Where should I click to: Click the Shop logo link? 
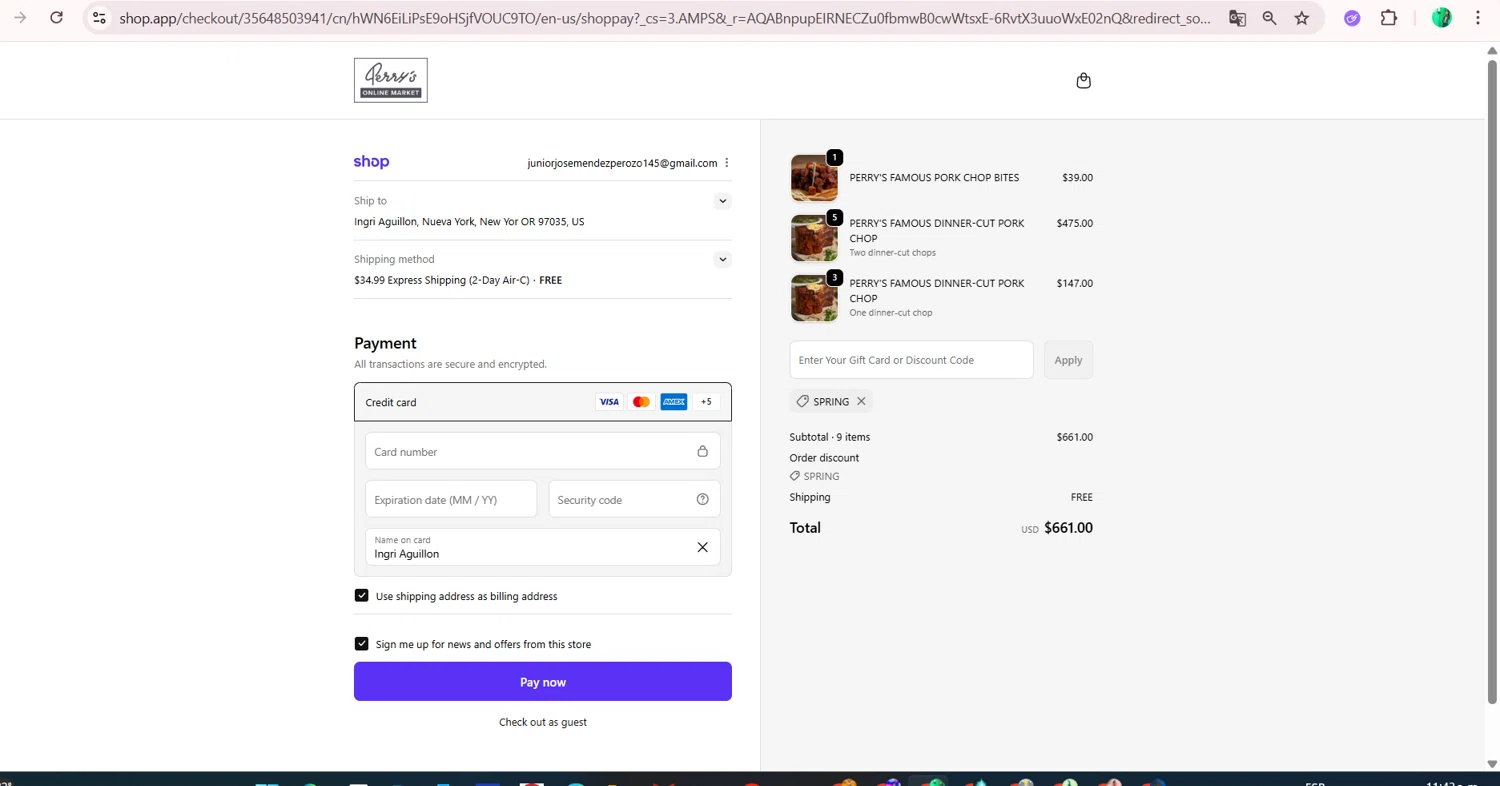[371, 162]
